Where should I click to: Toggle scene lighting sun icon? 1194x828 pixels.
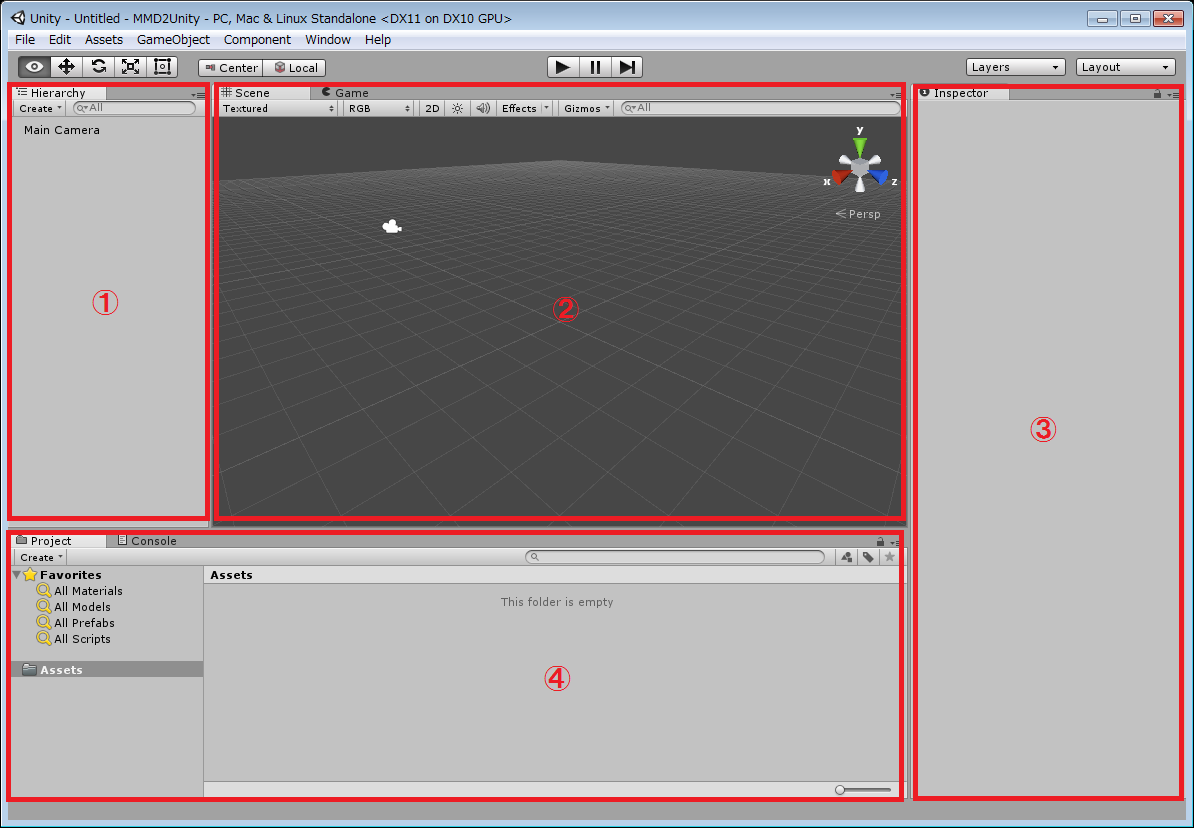[457, 108]
